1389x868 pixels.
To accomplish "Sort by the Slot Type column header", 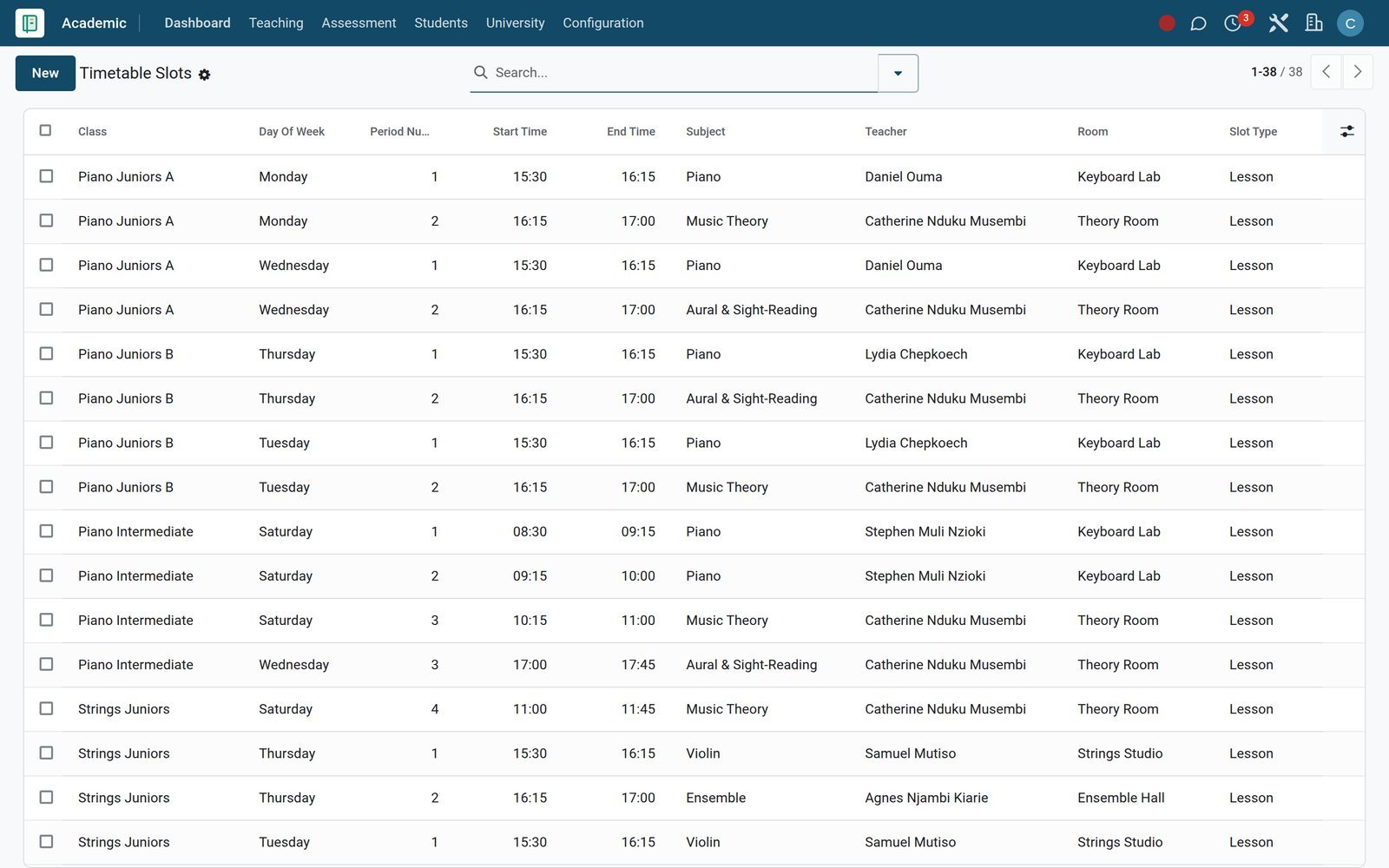I will pyautogui.click(x=1253, y=131).
